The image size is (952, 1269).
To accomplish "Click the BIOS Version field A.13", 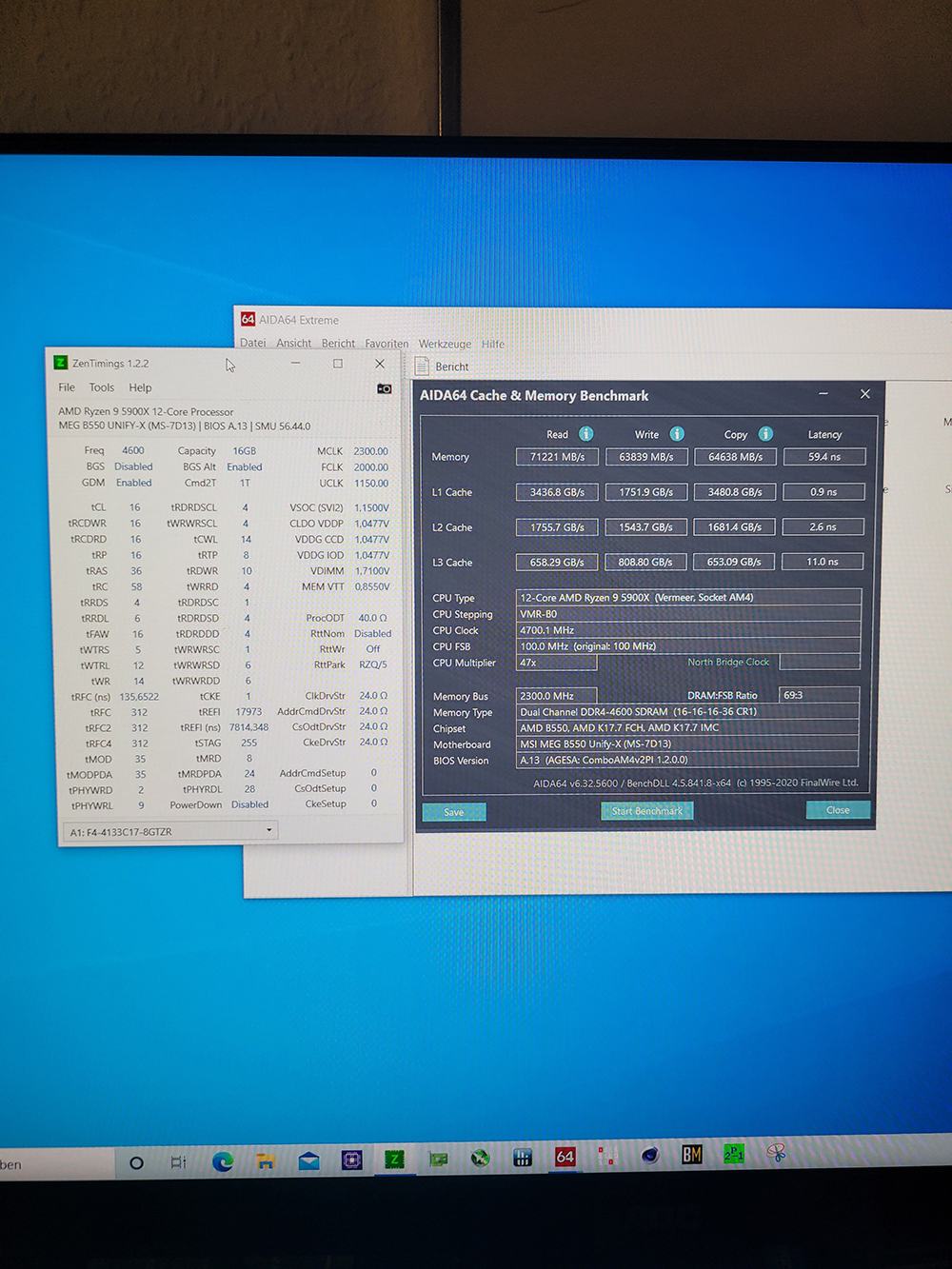I will 687,760.
